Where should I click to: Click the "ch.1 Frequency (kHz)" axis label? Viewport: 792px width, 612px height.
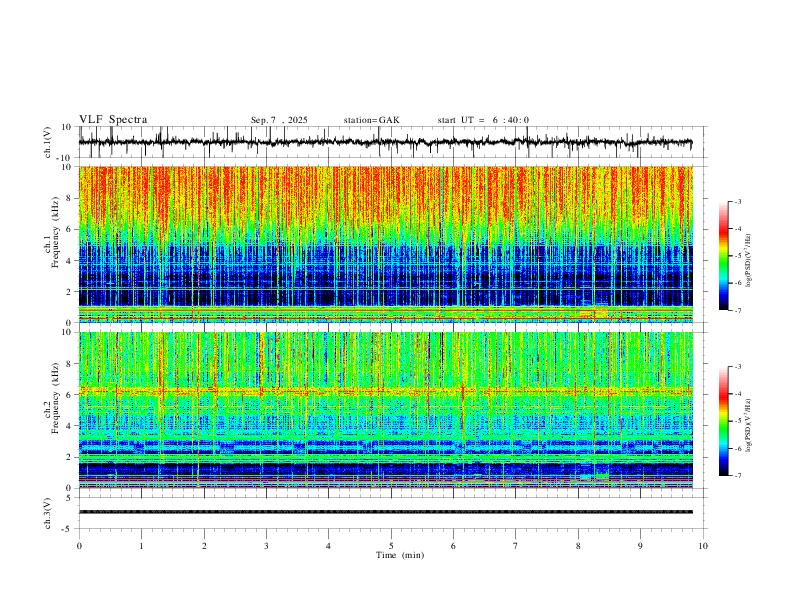[52, 232]
